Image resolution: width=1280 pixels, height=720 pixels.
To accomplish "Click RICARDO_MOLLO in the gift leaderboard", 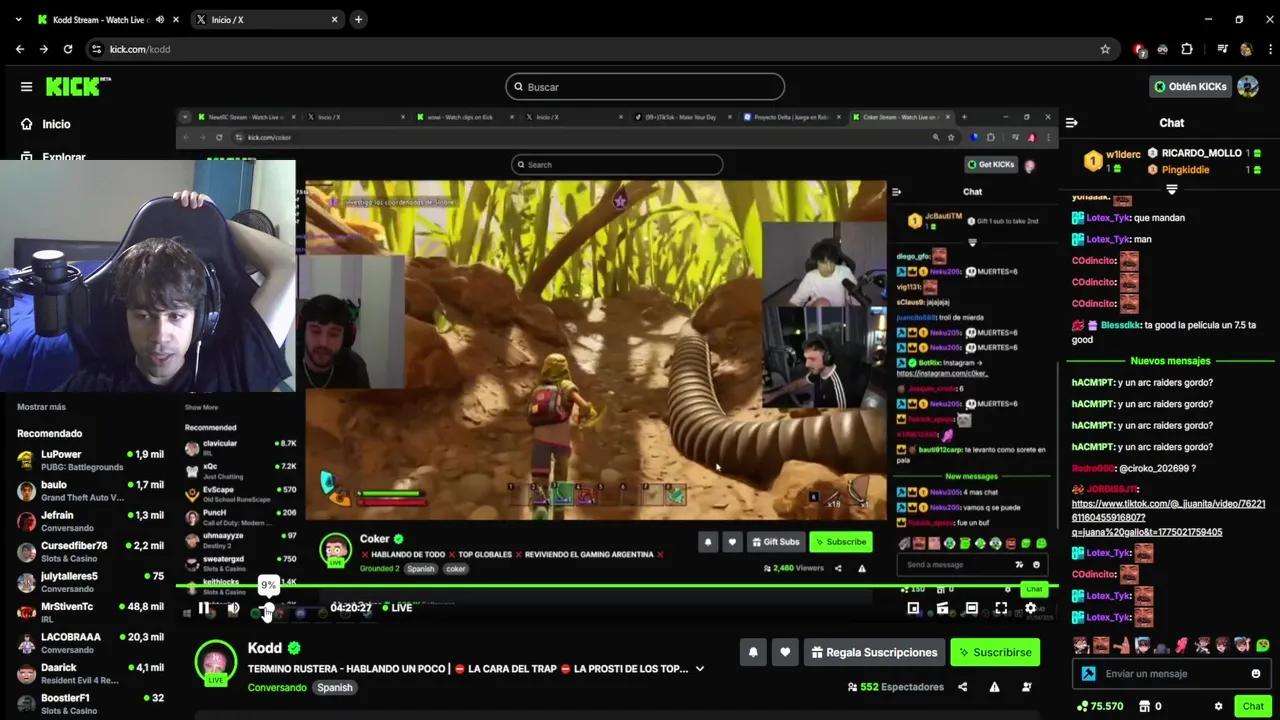I will pyautogui.click(x=1201, y=153).
